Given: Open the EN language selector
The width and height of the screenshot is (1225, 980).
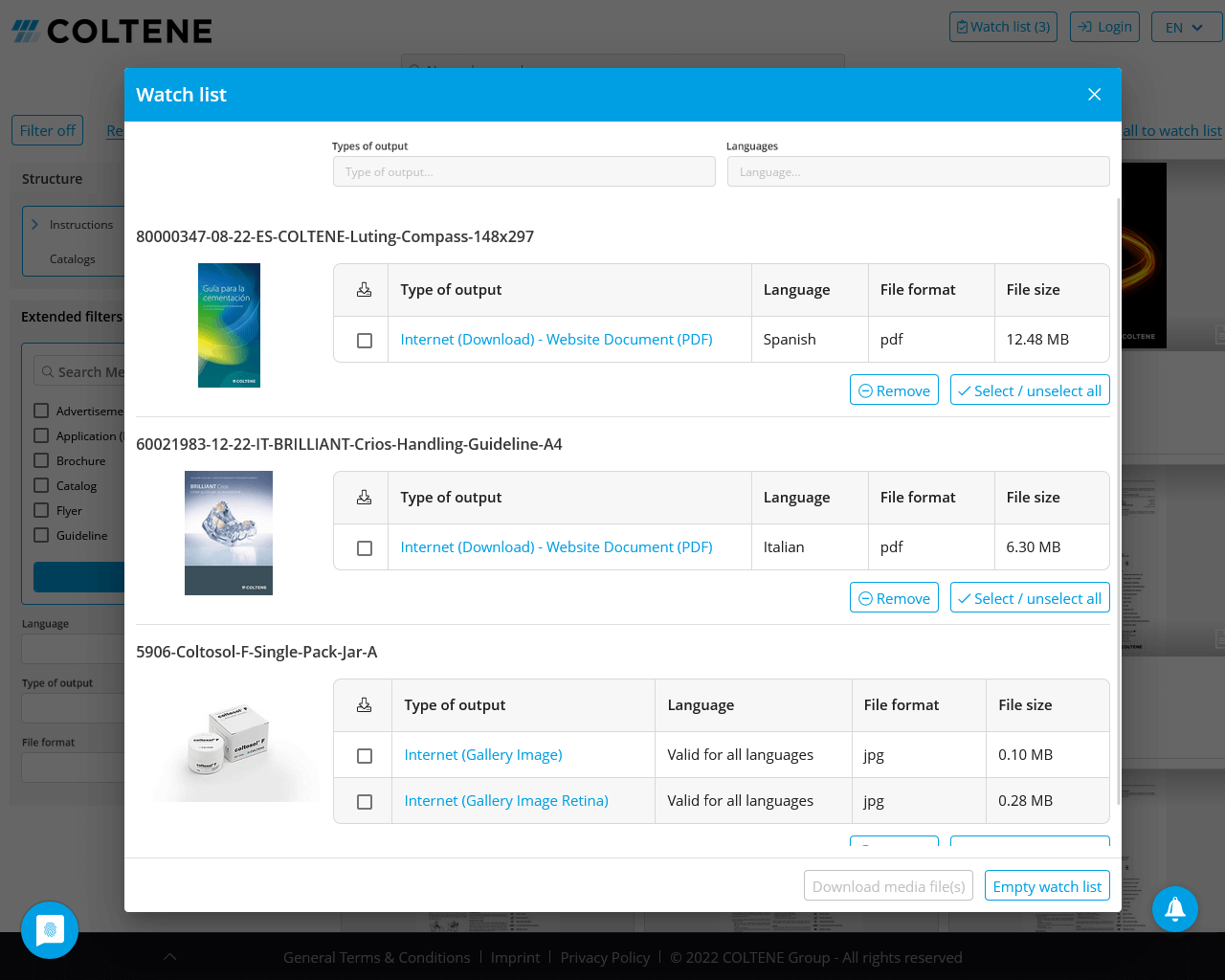Looking at the screenshot, I should coord(1187,27).
